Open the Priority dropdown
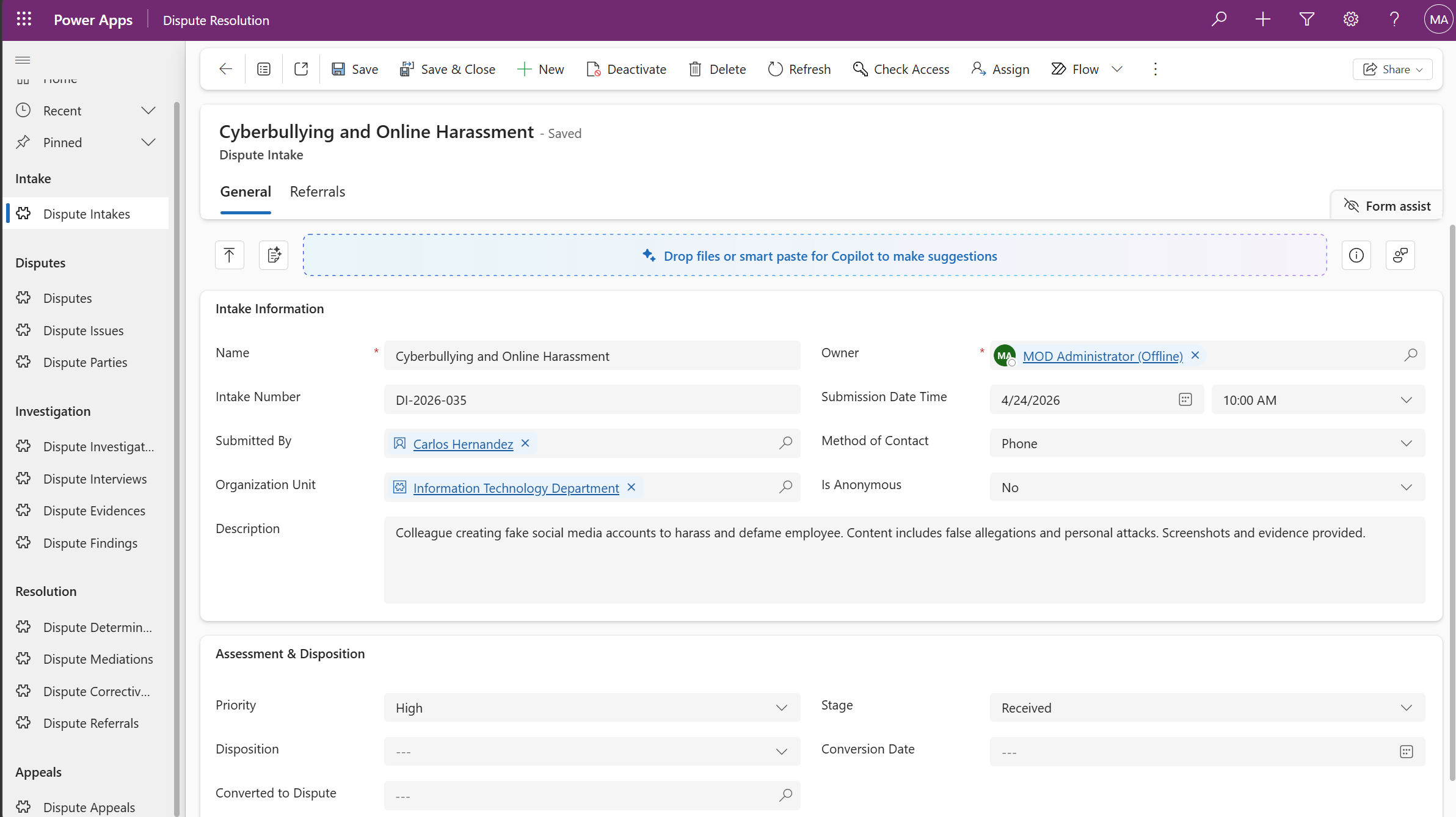 click(x=592, y=708)
